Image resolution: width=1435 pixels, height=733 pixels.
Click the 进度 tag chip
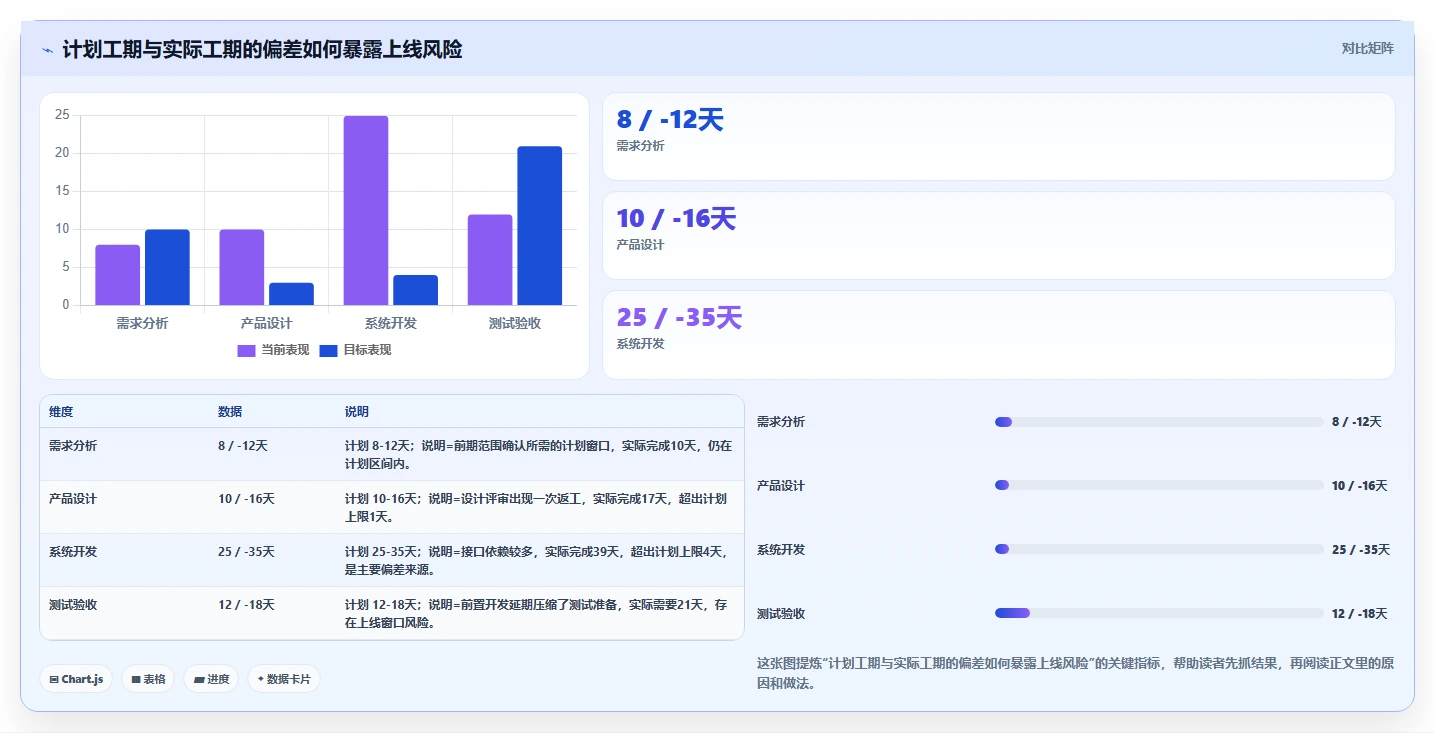[x=211, y=679]
